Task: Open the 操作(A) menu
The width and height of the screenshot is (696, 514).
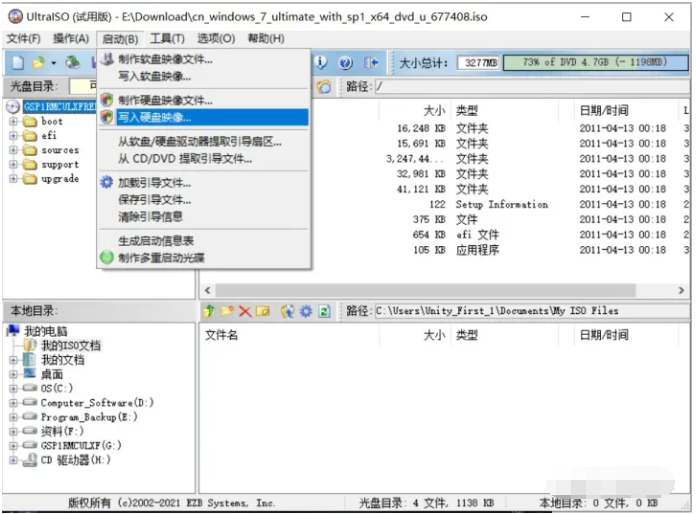Action: [x=71, y=39]
